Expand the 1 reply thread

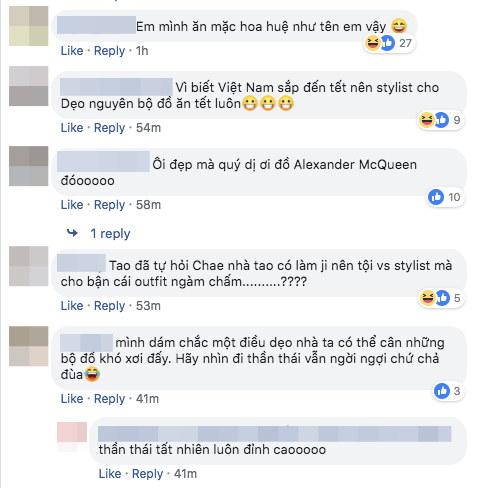[x=110, y=233]
